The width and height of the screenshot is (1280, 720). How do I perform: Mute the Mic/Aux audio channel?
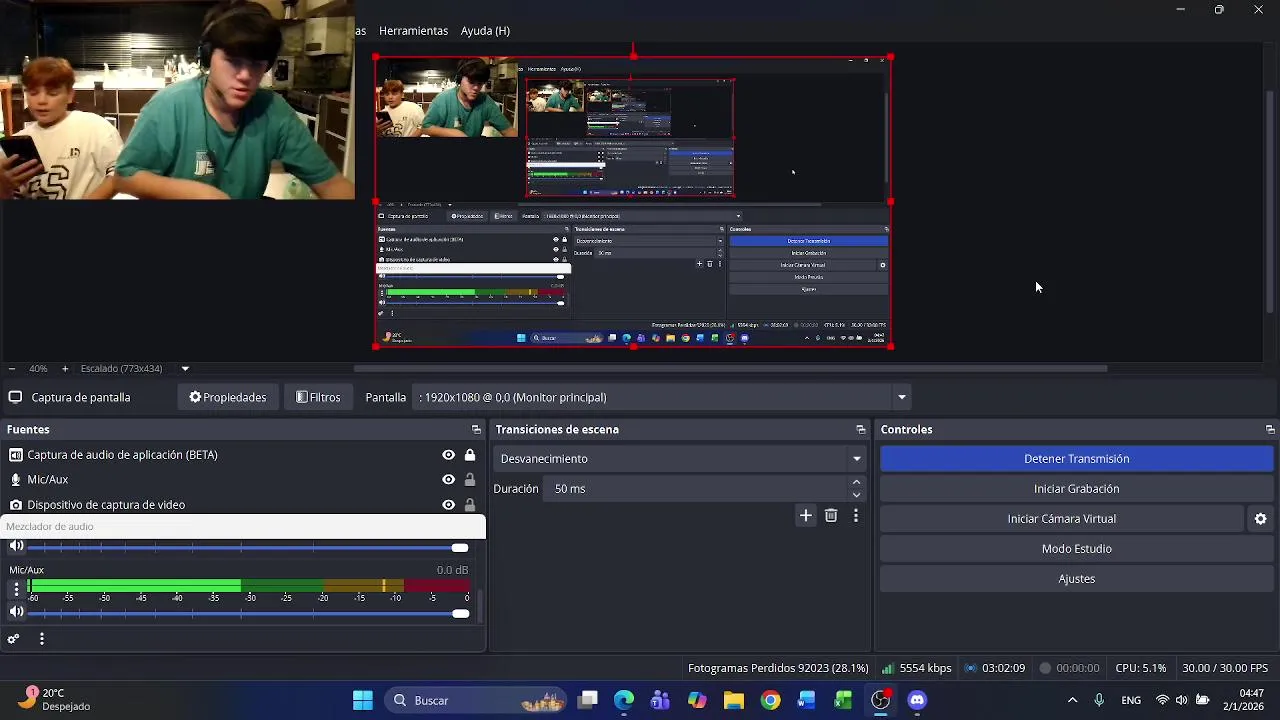(16, 612)
